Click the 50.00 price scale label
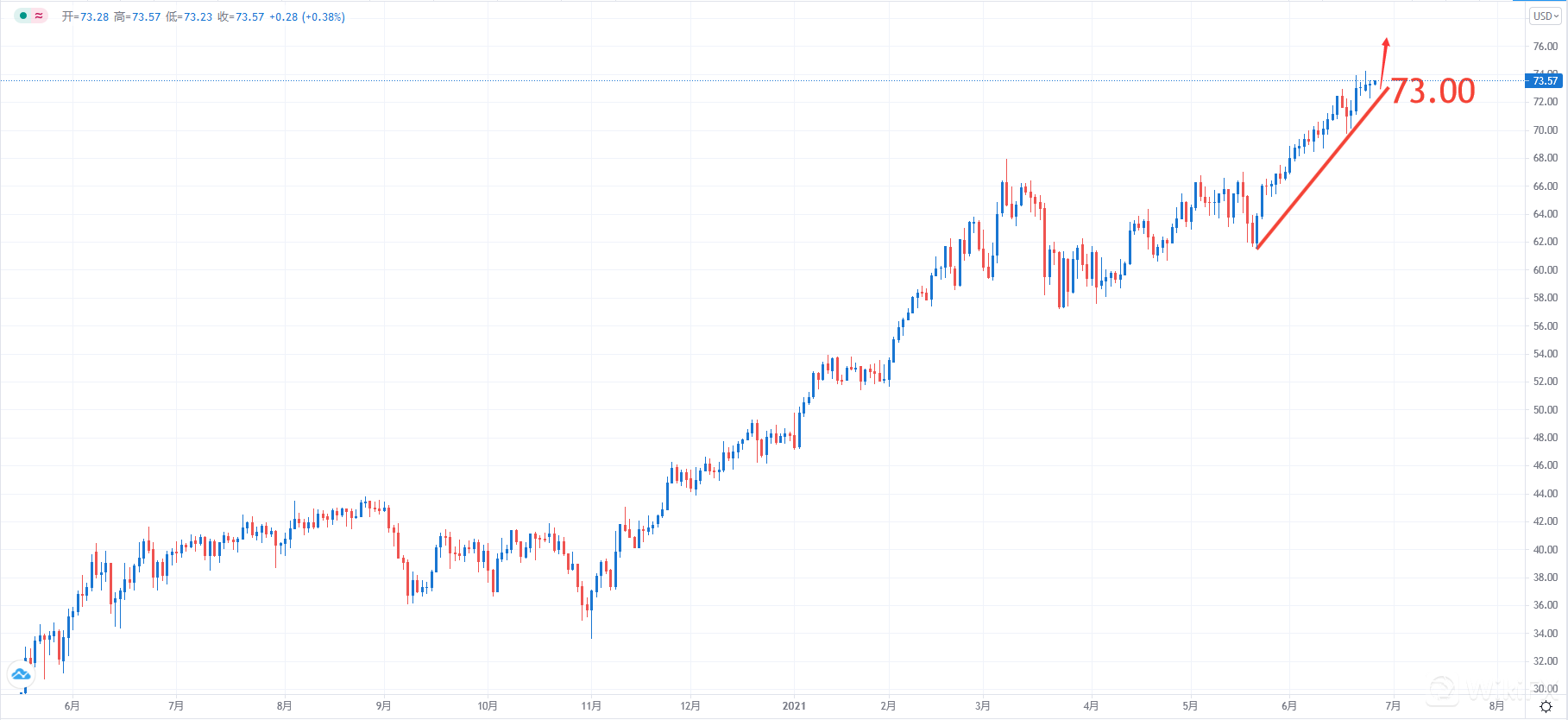This screenshot has height=720, width=1568. (1545, 410)
